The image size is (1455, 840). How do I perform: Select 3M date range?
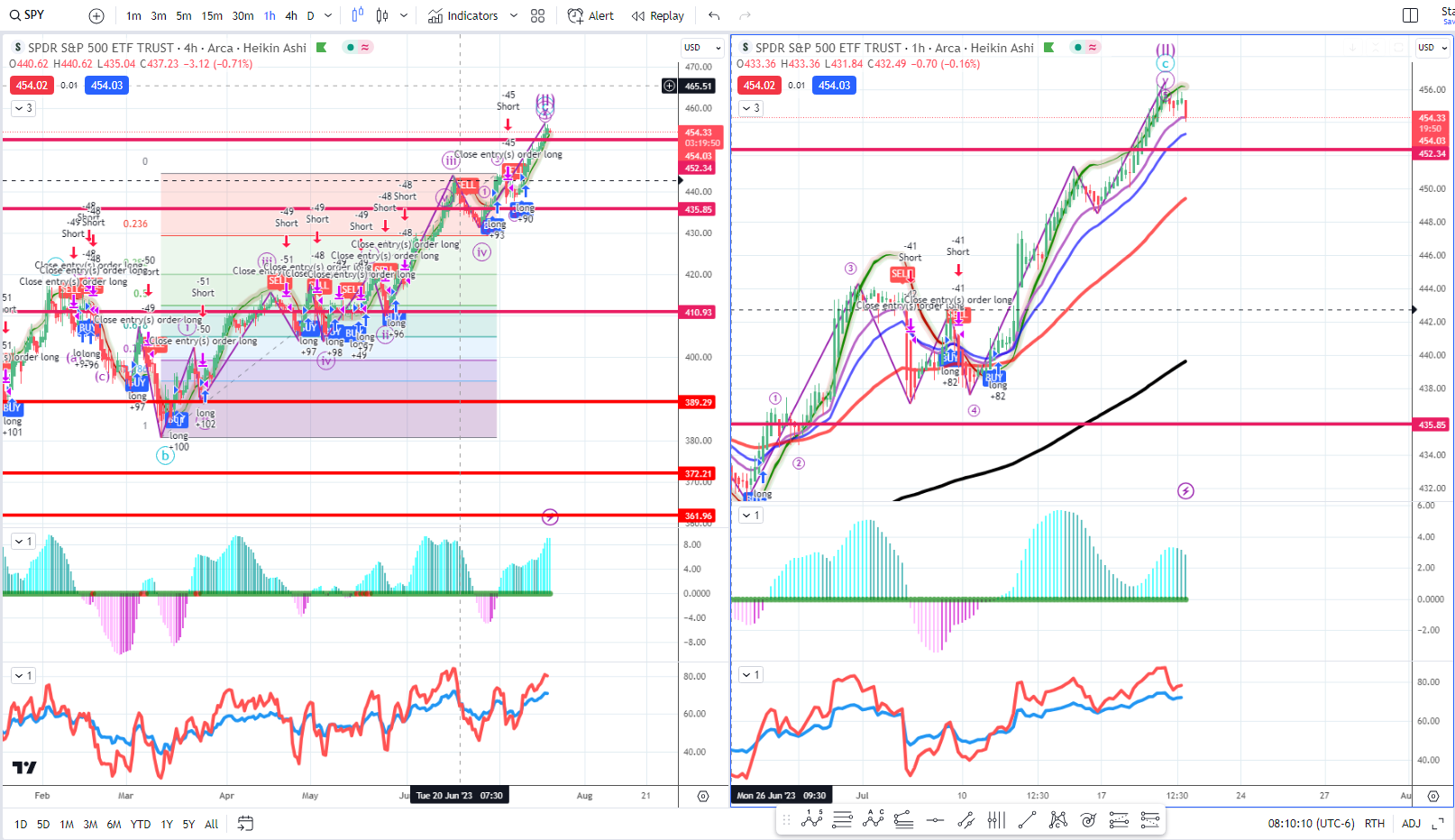pyautogui.click(x=90, y=824)
